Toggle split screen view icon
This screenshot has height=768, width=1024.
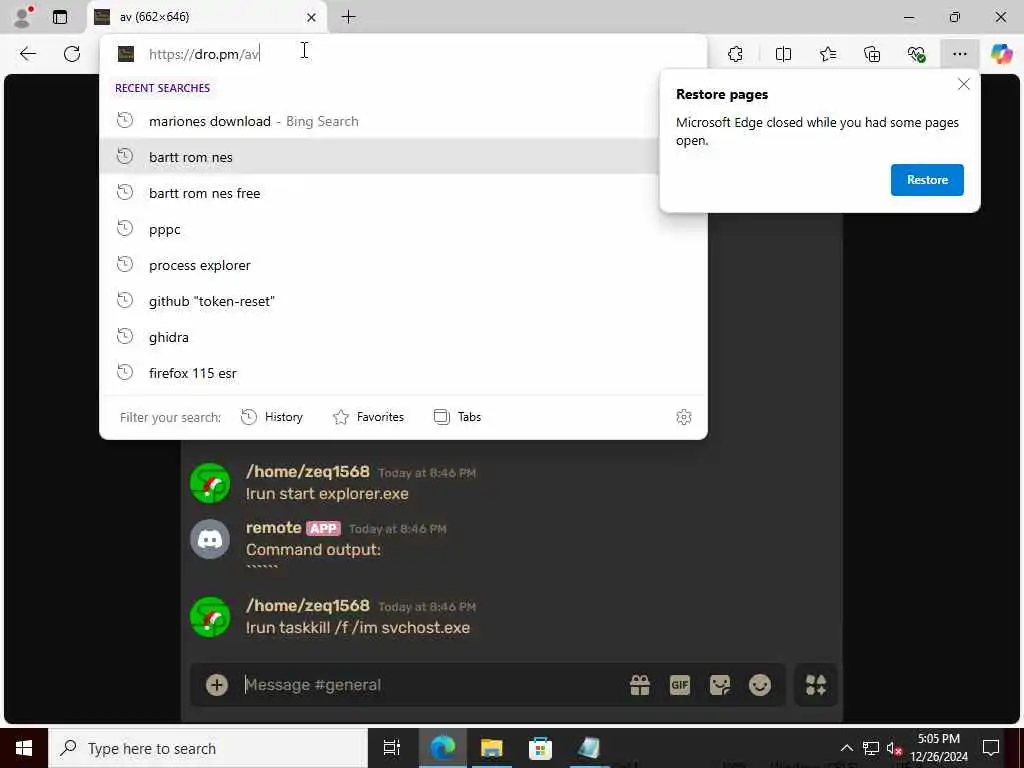(x=783, y=54)
